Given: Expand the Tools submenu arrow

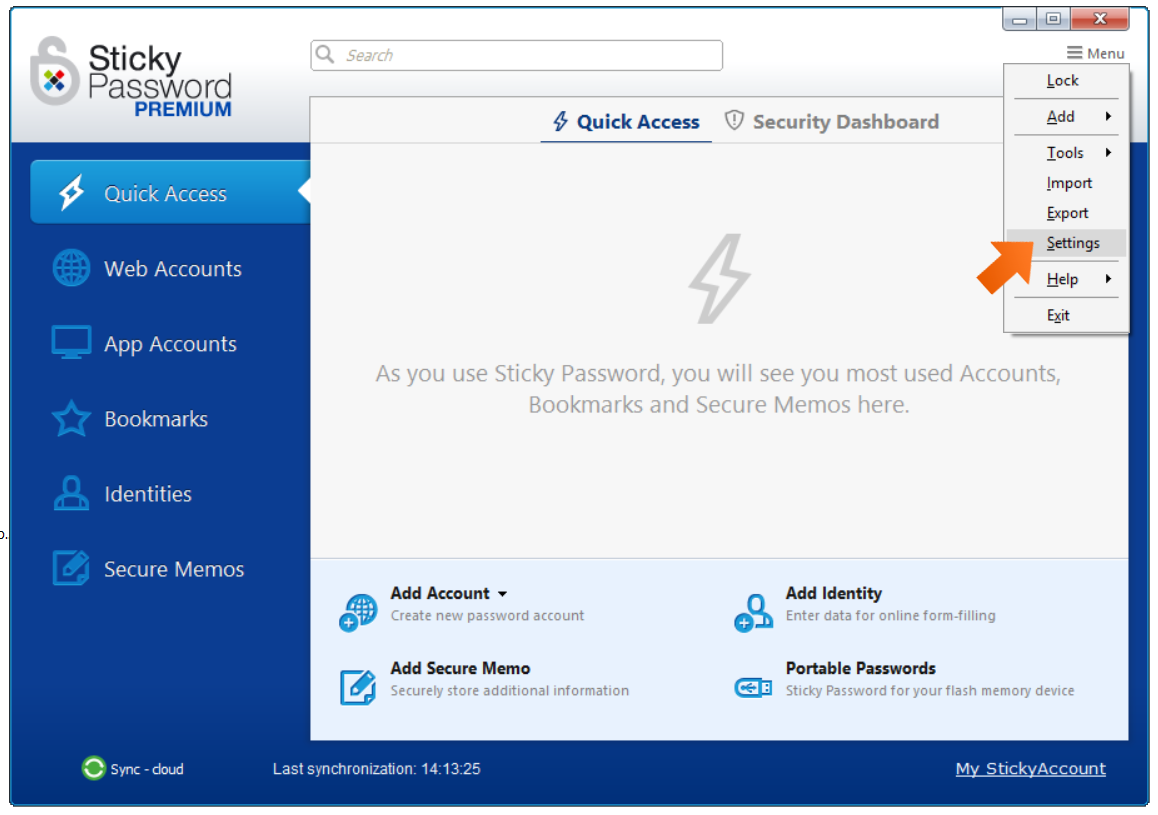Looking at the screenshot, I should pyautogui.click(x=1109, y=152).
